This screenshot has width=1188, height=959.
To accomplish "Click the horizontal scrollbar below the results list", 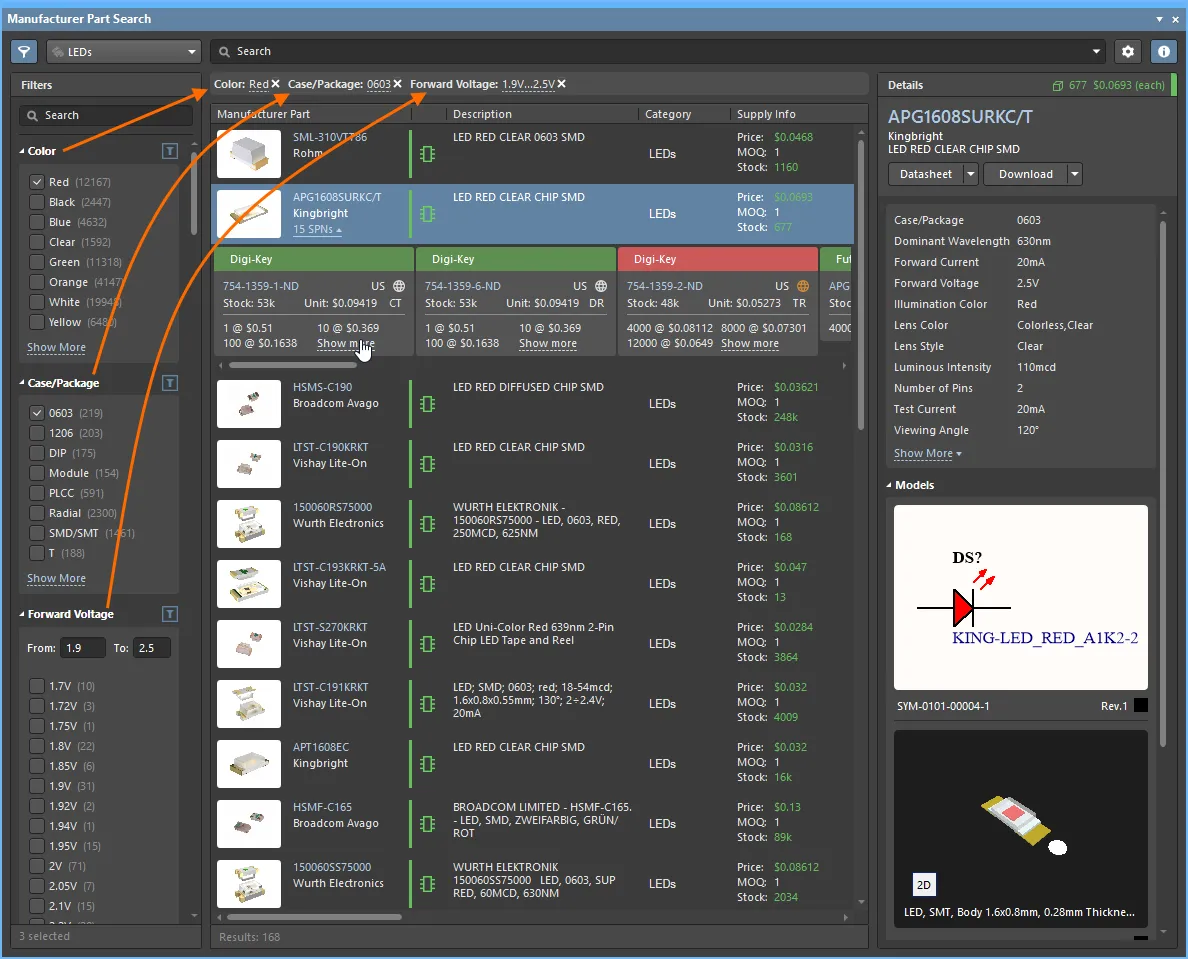I will coord(314,917).
